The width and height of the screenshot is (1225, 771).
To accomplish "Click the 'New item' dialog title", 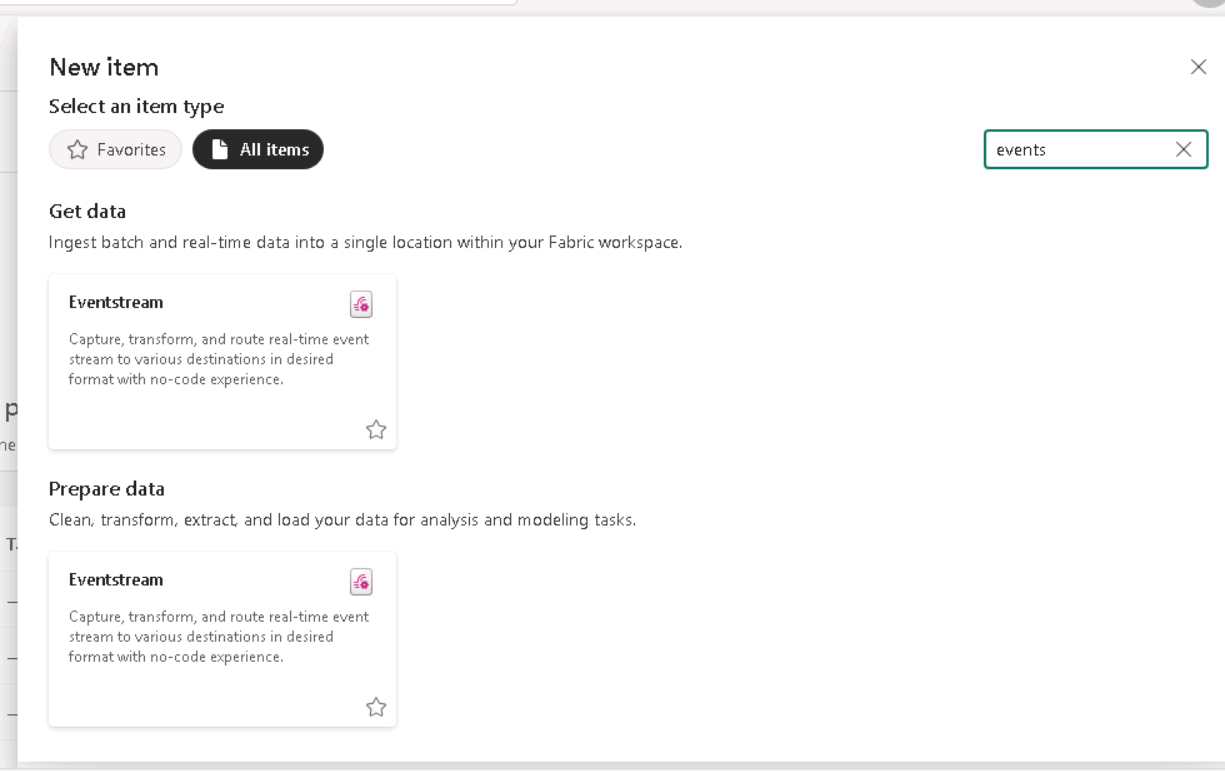I will click(104, 68).
